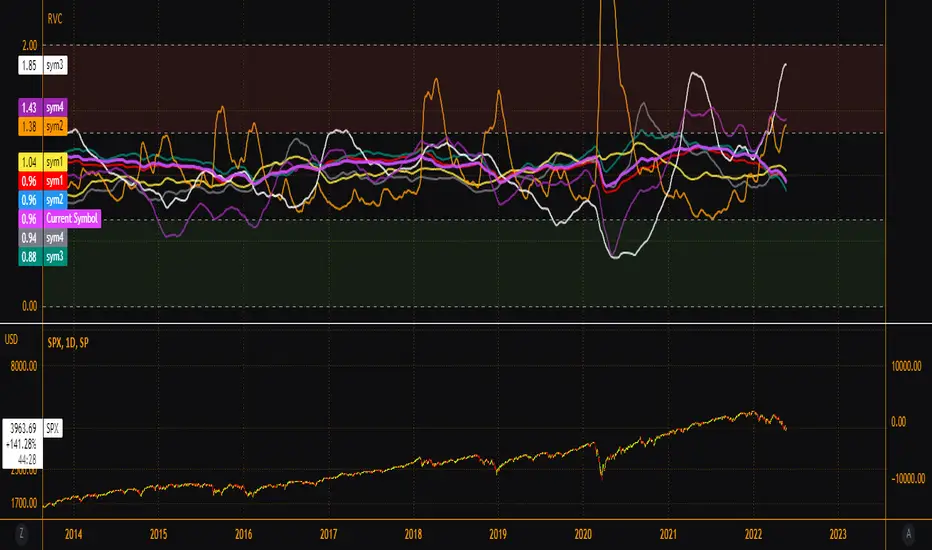Click the 2016 label on time axis
This screenshot has width=932, height=550.
[244, 534]
